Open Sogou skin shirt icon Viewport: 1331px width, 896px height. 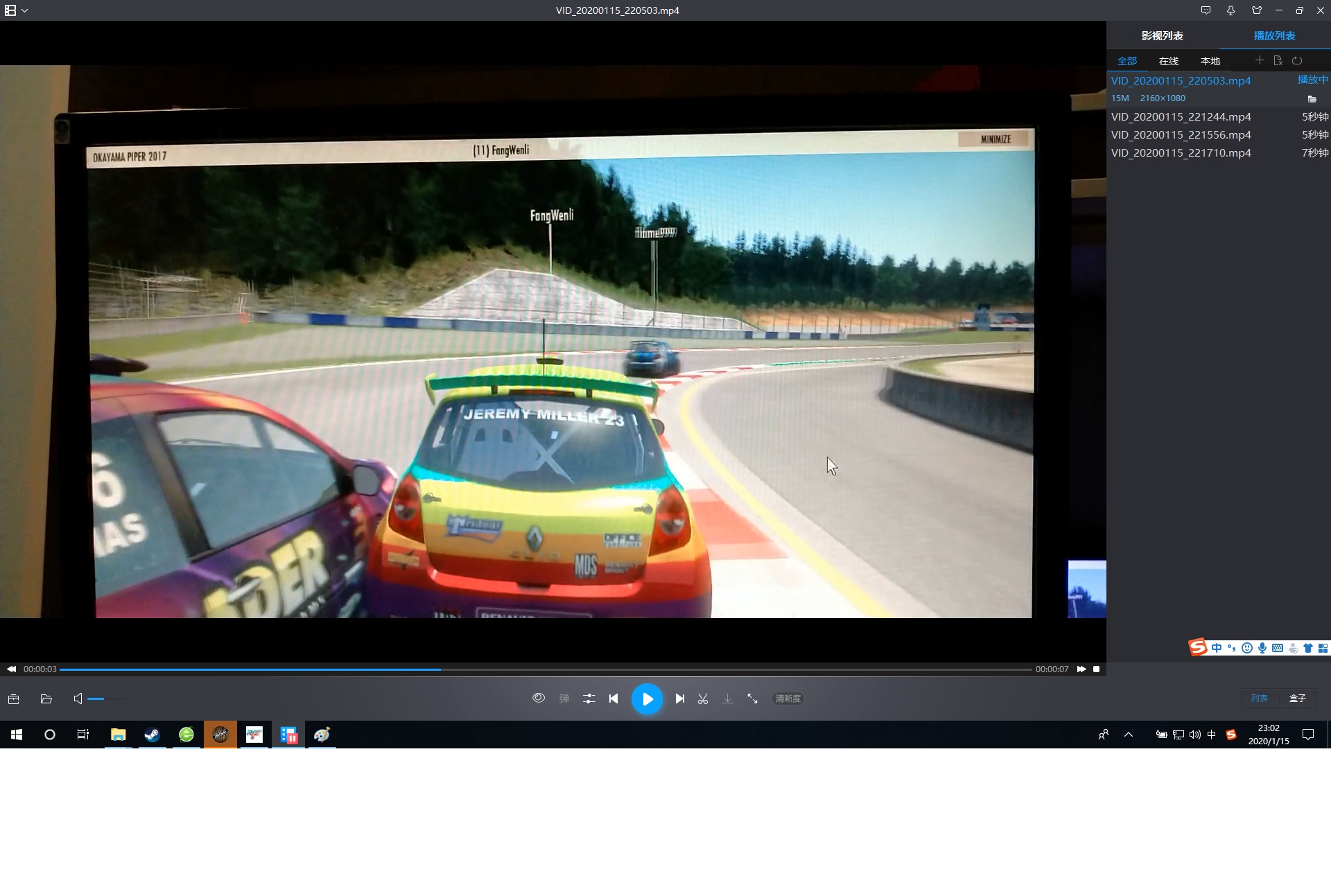click(1308, 648)
